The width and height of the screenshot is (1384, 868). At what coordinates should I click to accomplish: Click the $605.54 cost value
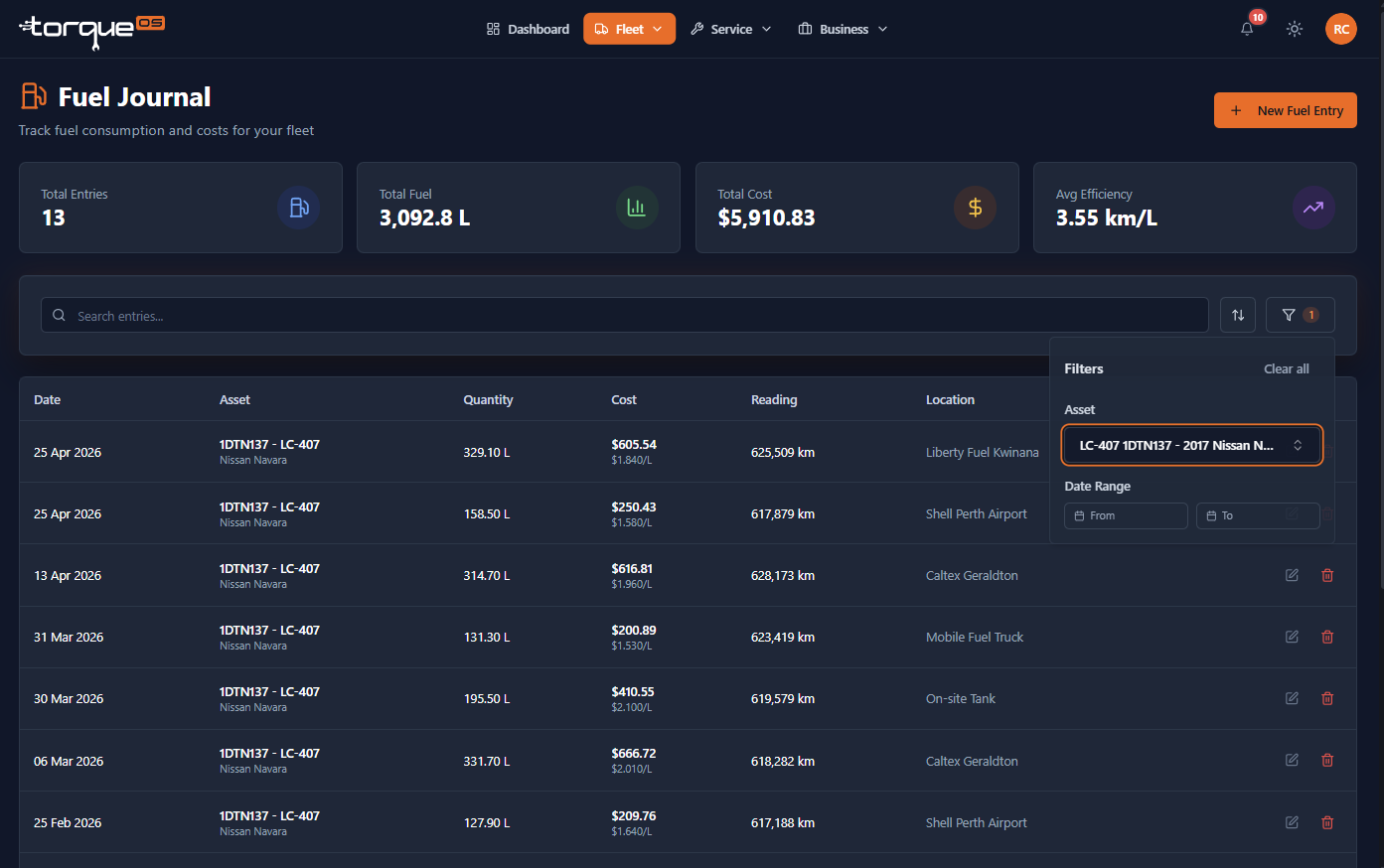point(634,444)
